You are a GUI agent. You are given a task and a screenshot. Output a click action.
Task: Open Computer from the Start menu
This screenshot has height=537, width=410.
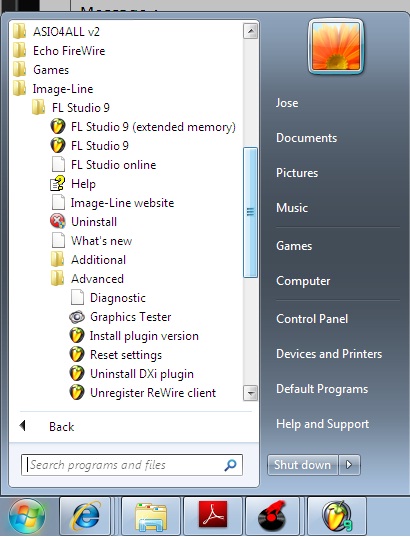click(303, 281)
